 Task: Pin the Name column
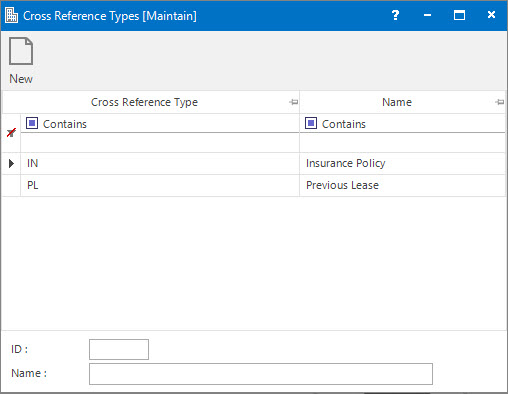(x=499, y=102)
